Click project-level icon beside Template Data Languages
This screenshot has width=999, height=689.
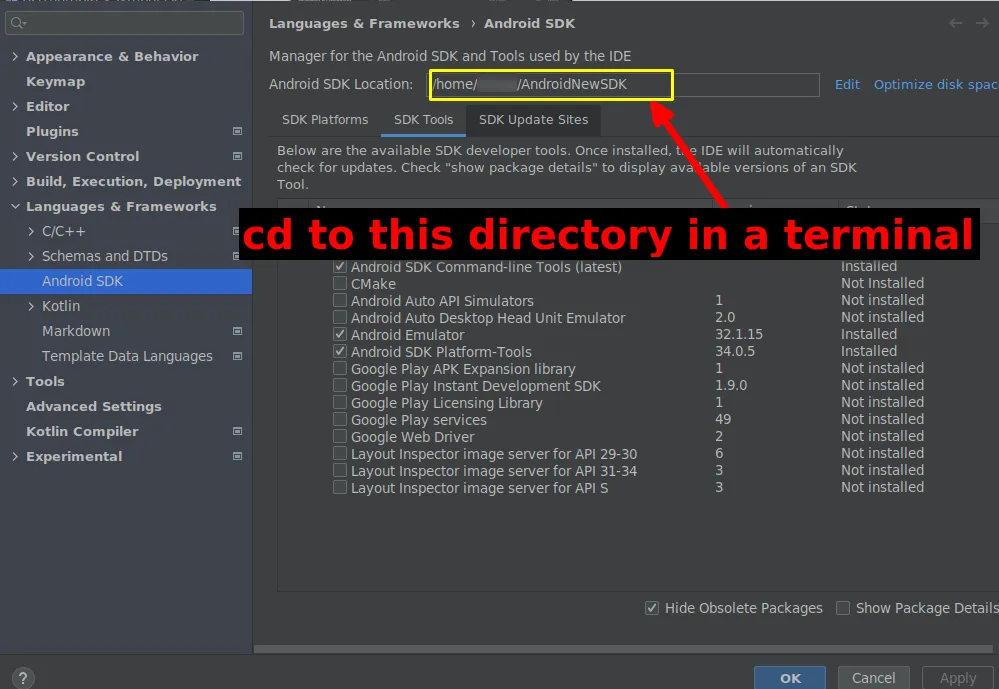click(x=237, y=356)
